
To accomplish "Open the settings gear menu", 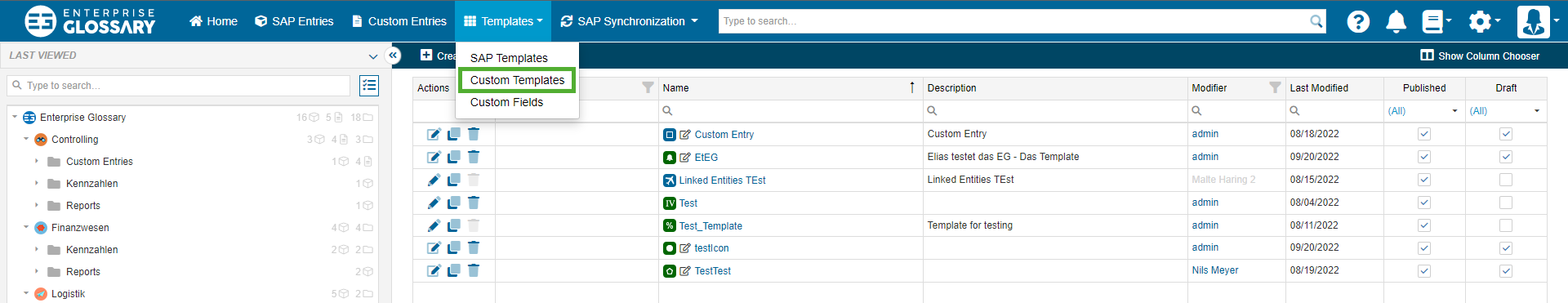I will (x=1484, y=21).
